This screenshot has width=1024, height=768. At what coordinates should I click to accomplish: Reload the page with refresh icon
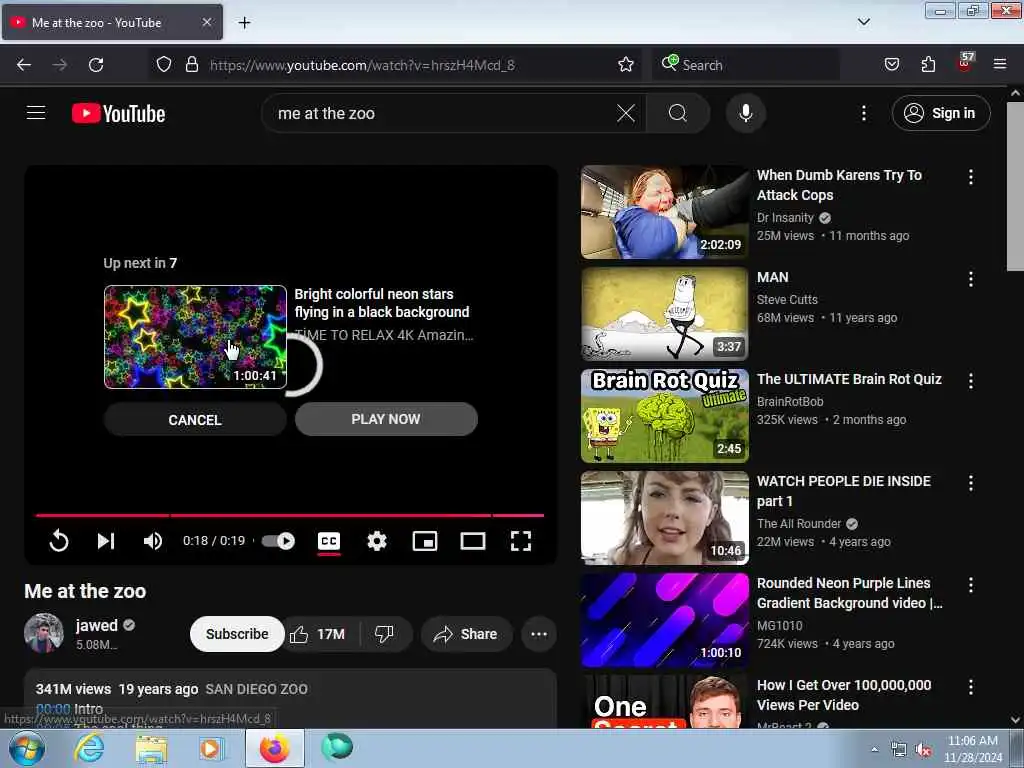(96, 65)
